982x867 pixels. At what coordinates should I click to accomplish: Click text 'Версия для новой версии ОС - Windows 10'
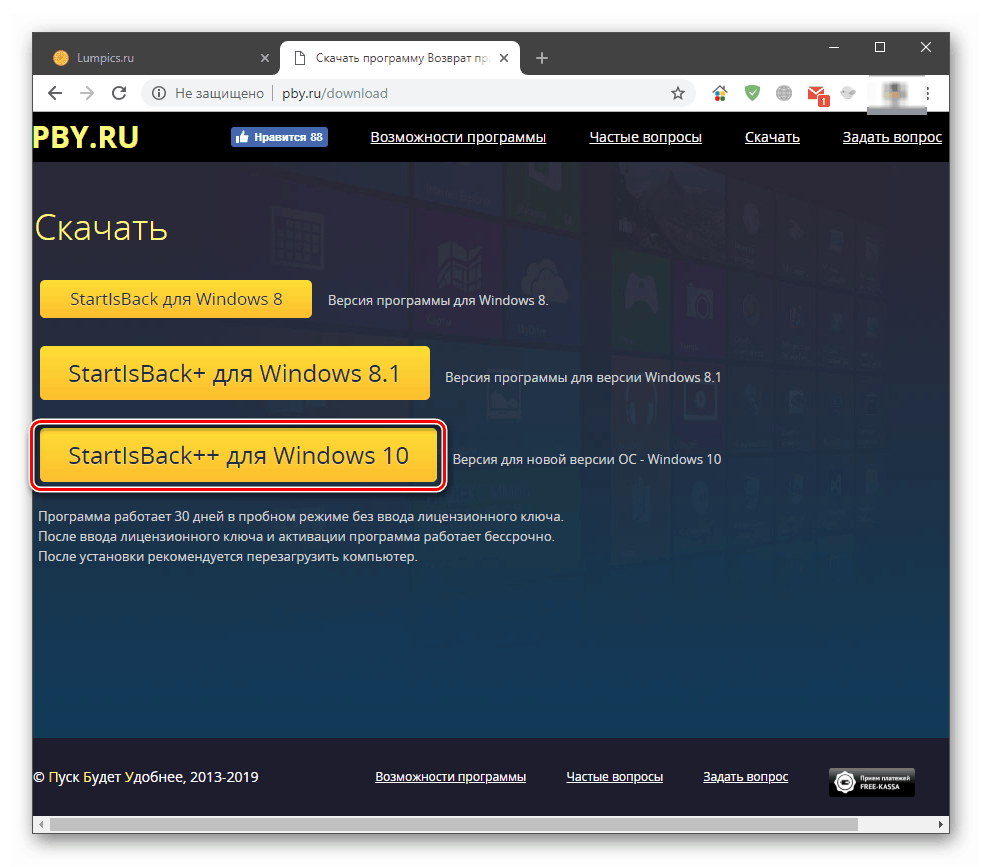(587, 460)
